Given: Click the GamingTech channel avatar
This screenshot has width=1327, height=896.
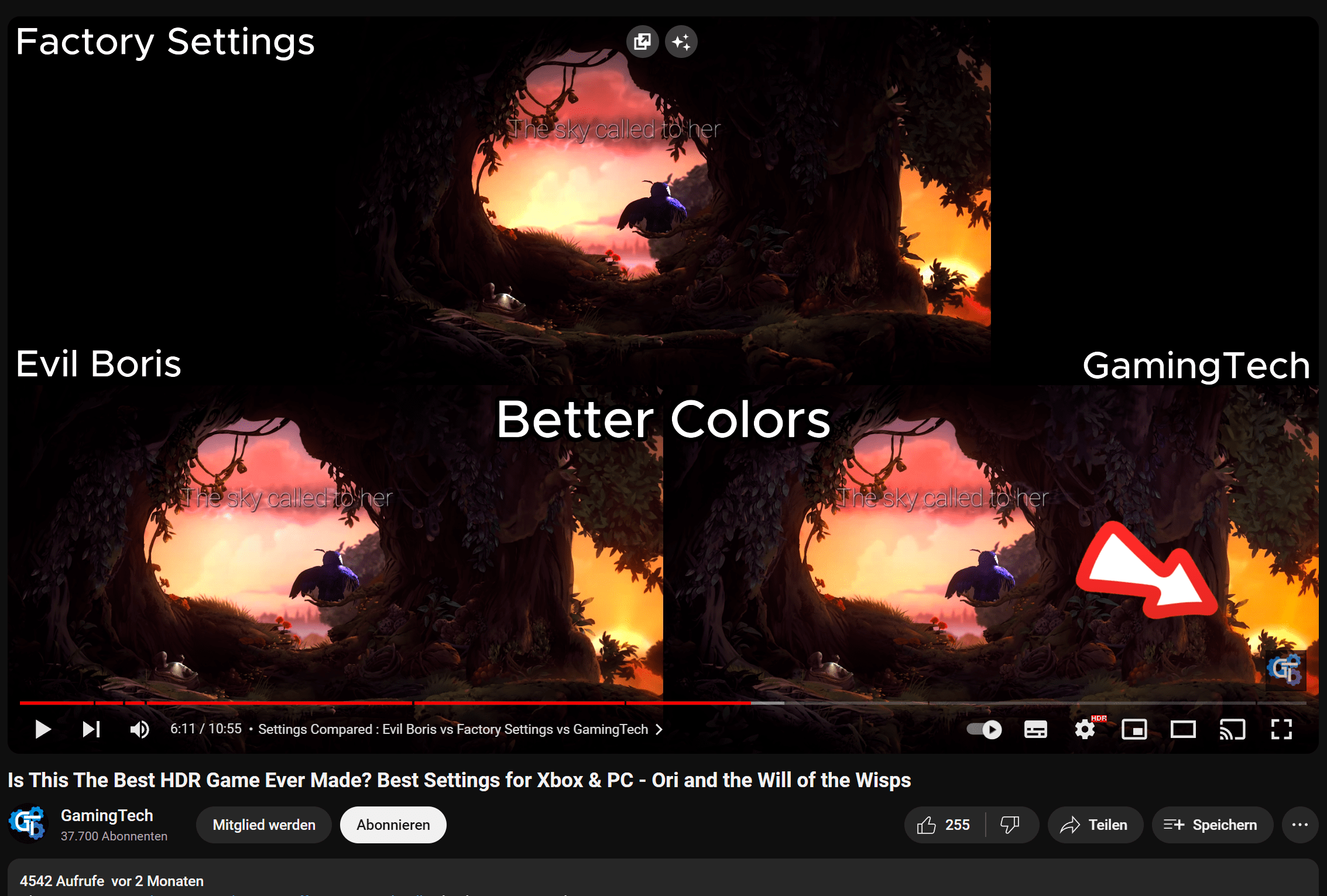Looking at the screenshot, I should tap(26, 824).
